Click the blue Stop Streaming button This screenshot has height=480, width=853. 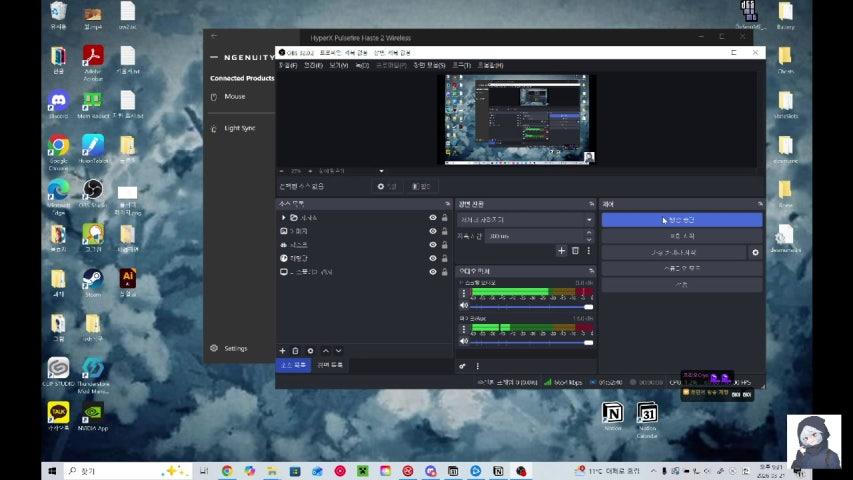coord(681,219)
